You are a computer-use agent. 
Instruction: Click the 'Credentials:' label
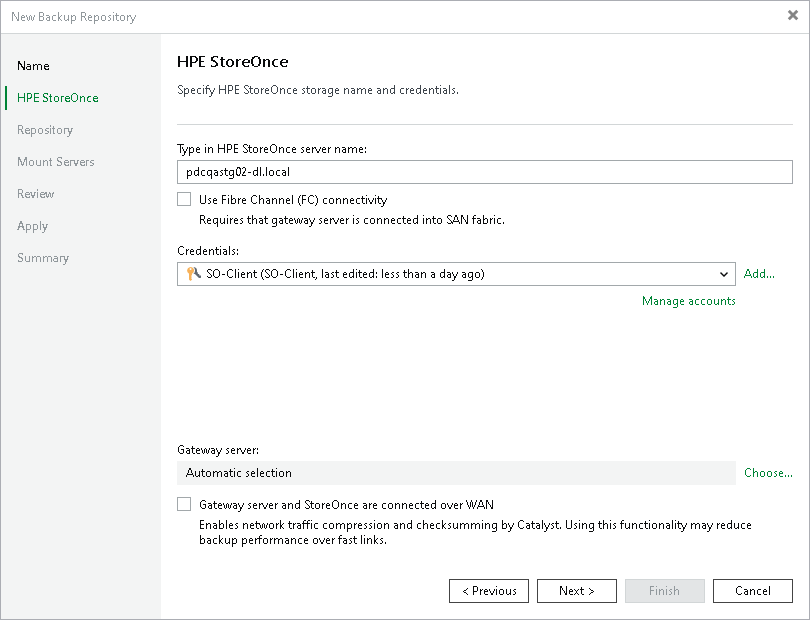pyautogui.click(x=208, y=251)
